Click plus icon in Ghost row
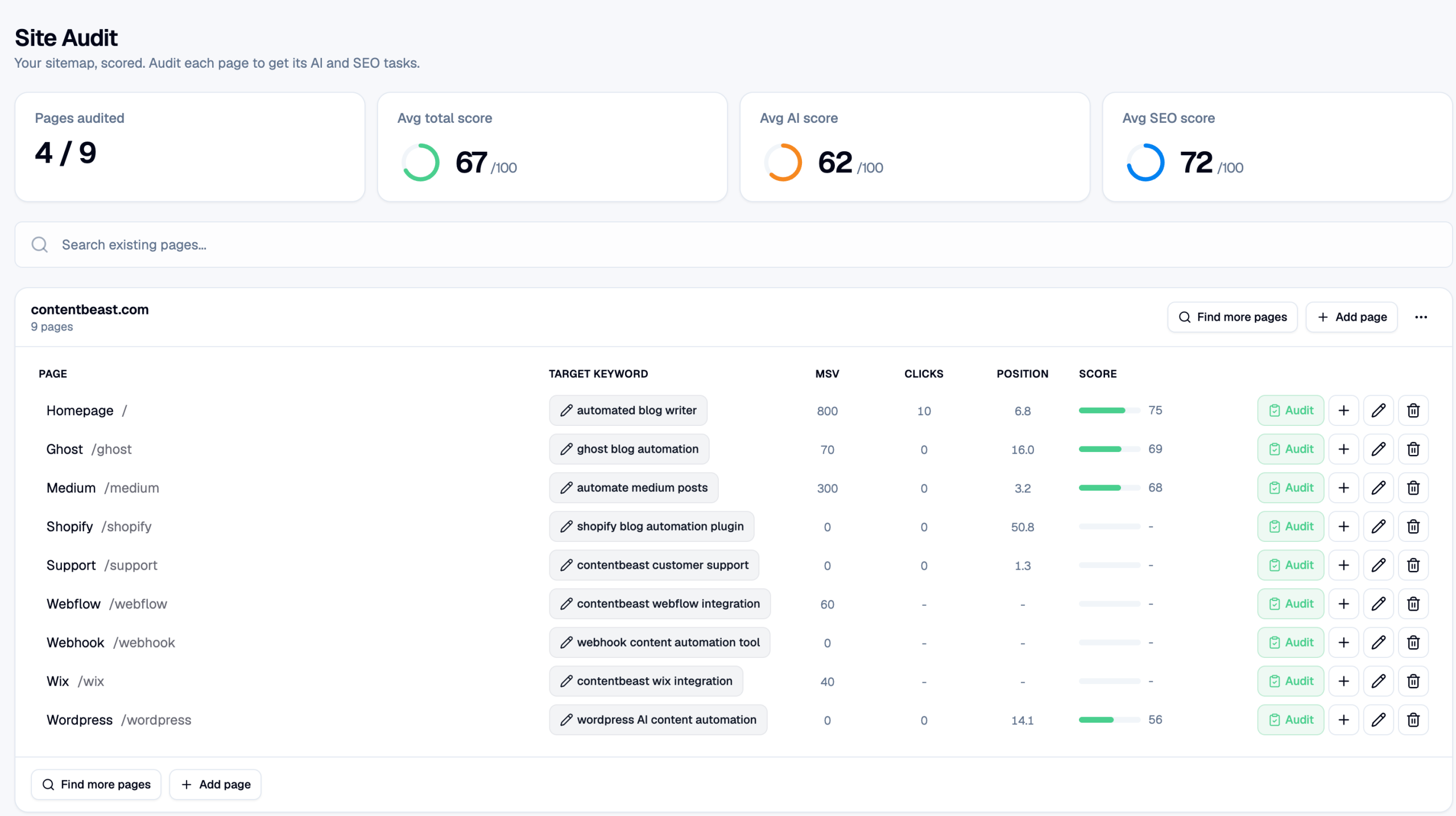 (x=1343, y=449)
